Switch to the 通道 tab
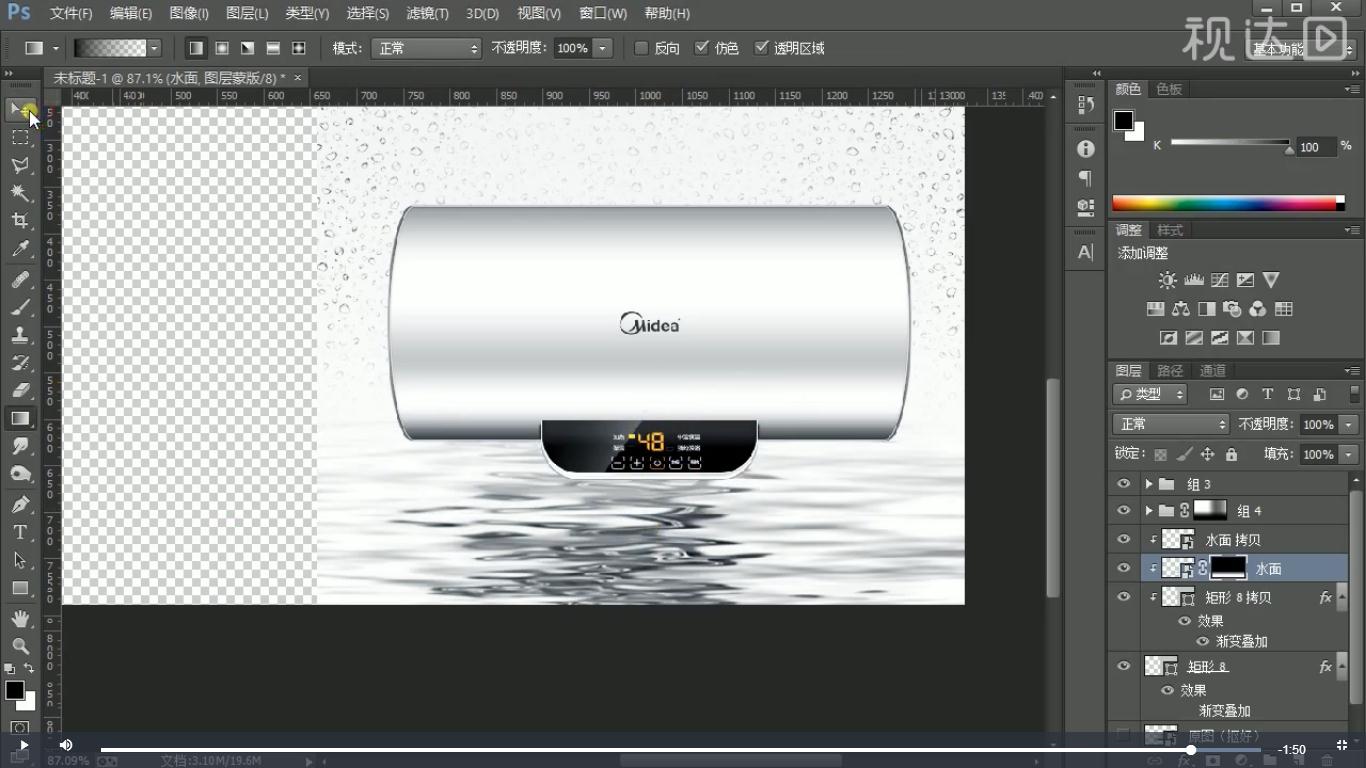This screenshot has width=1366, height=768. pos(1213,370)
